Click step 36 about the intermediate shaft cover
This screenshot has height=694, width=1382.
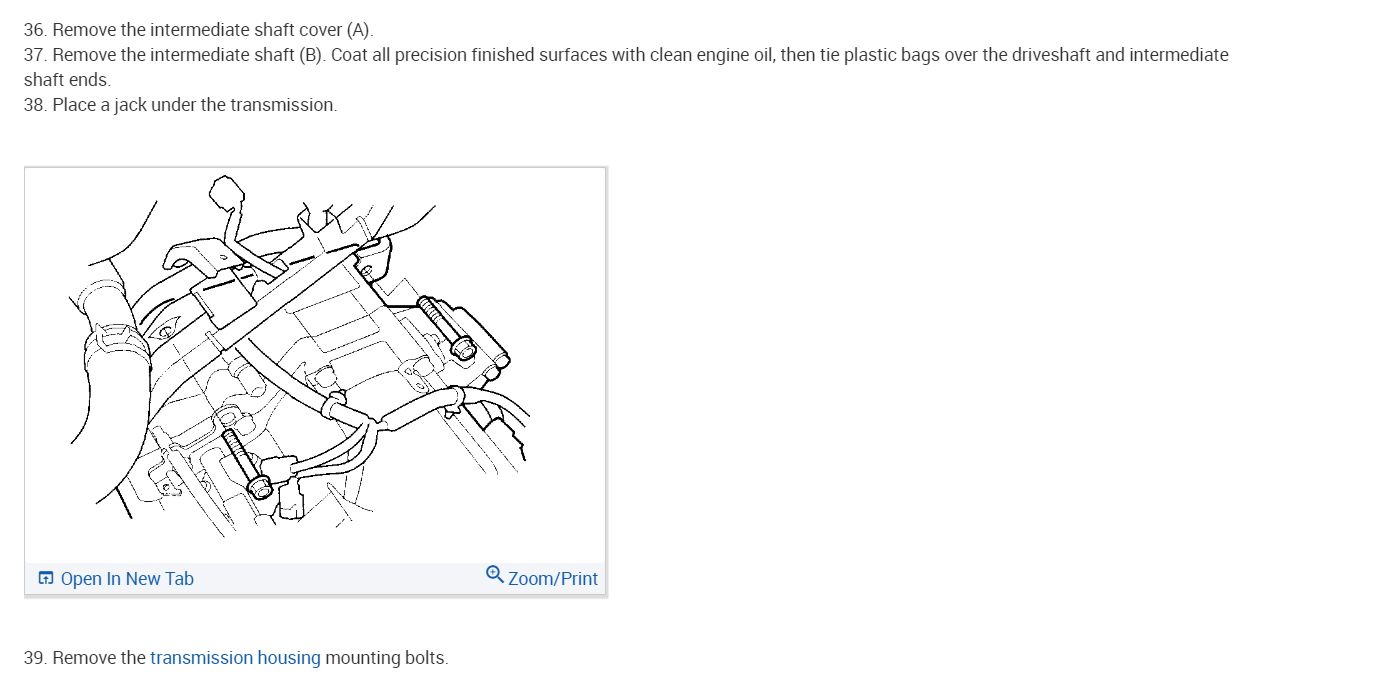click(x=198, y=30)
